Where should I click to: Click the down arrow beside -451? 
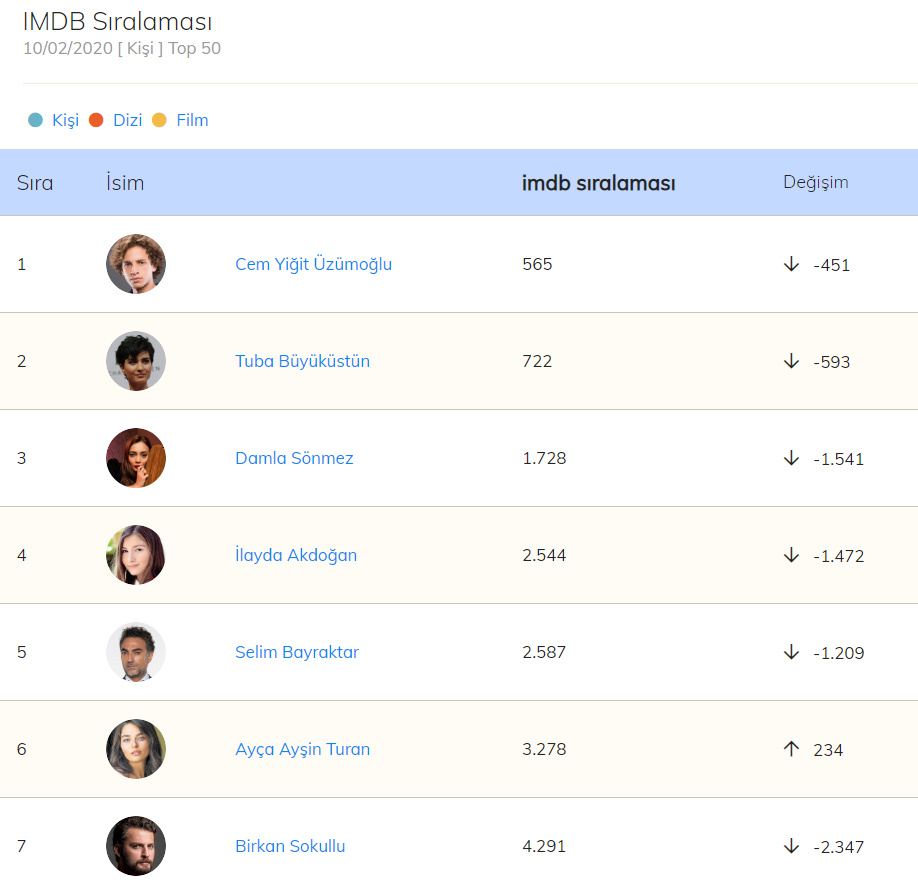coord(791,264)
